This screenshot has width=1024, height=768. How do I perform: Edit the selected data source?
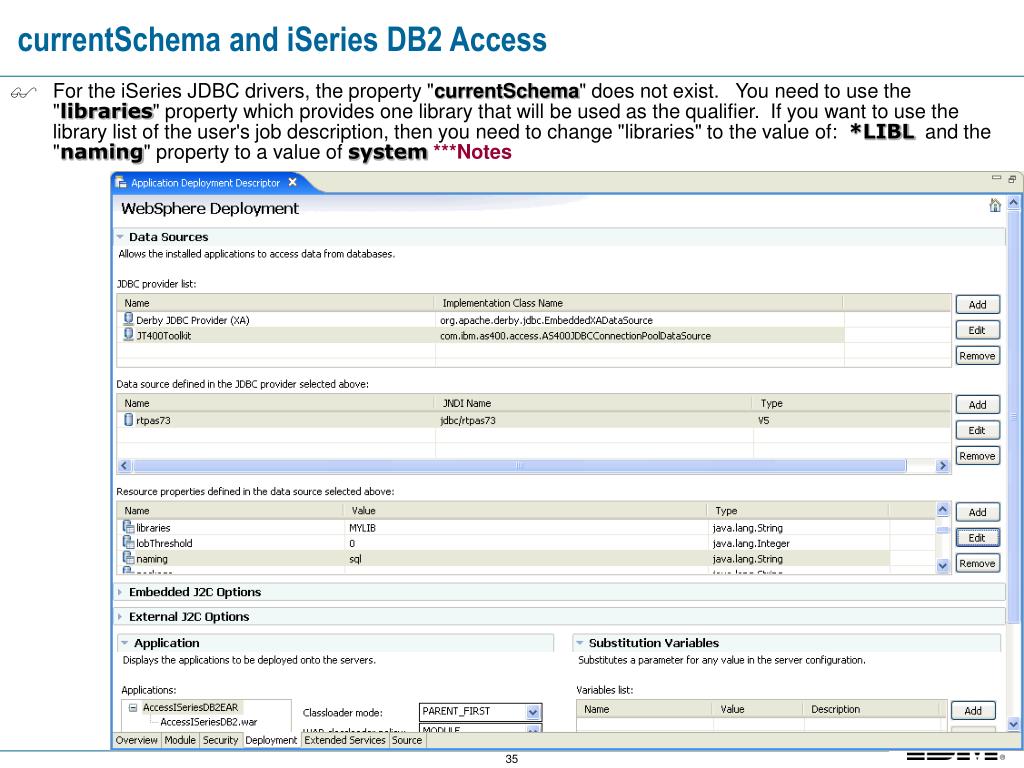pyautogui.click(x=978, y=430)
